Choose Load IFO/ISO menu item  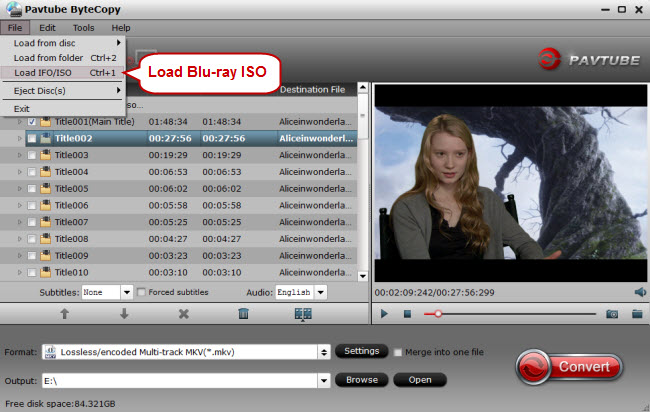[63, 73]
